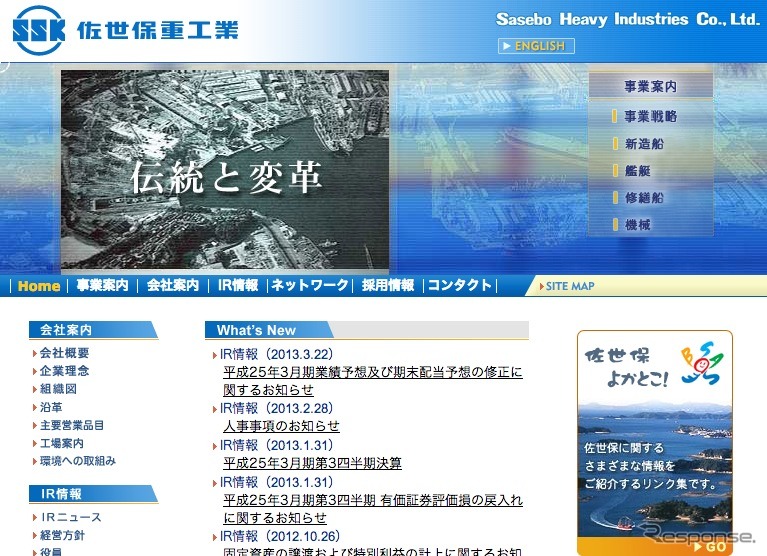Click the IR情報 sidebar section header
This screenshot has width=767, height=556.
pos(93,494)
